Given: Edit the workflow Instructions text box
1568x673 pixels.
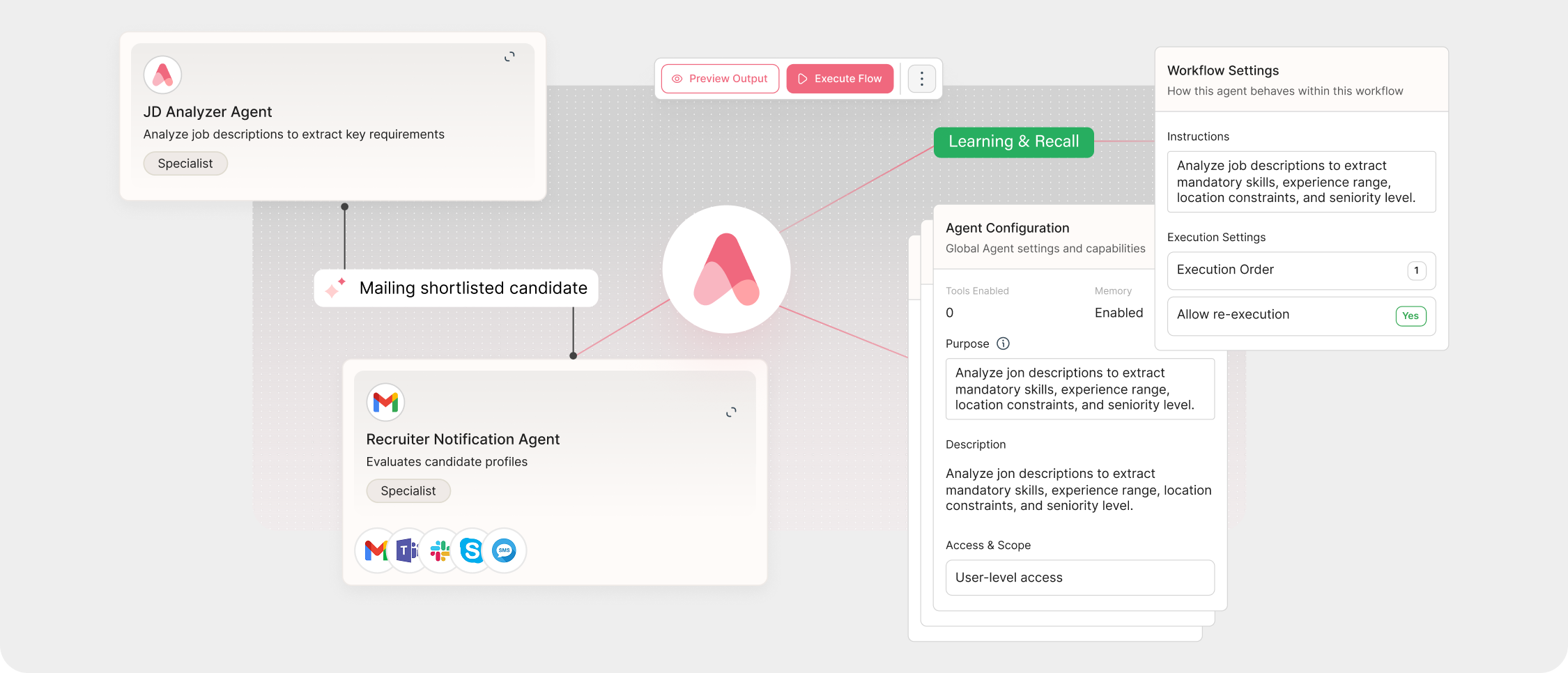Looking at the screenshot, I should pyautogui.click(x=1301, y=182).
